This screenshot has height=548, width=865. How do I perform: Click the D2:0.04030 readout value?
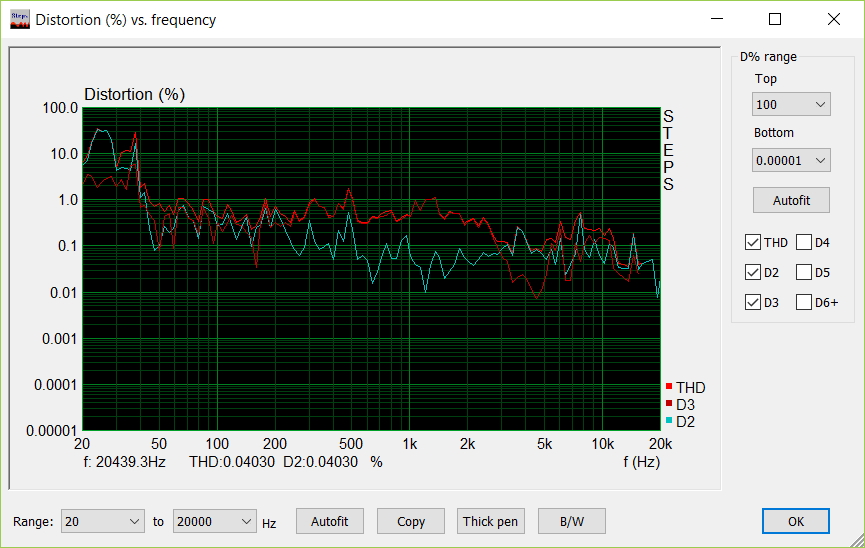[x=321, y=462]
